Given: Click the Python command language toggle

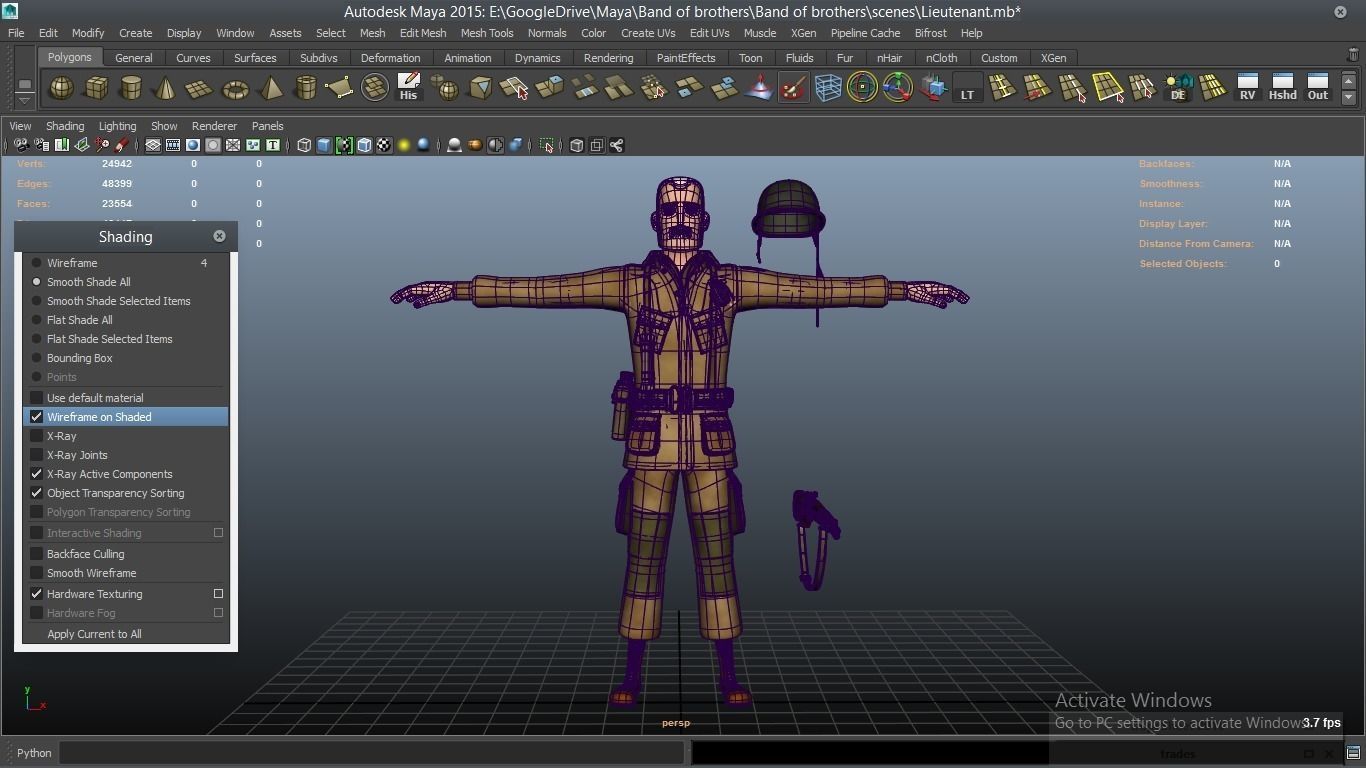Looking at the screenshot, I should pyautogui.click(x=33, y=753).
